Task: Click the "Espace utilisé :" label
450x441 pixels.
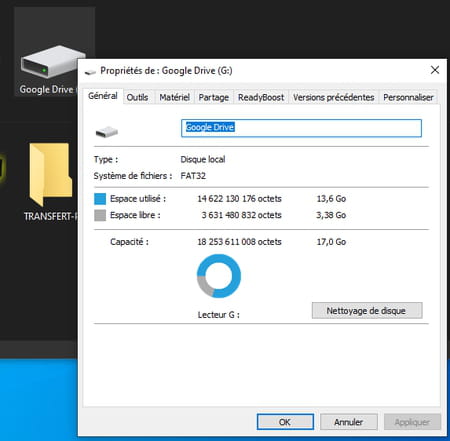Action: (x=138, y=199)
